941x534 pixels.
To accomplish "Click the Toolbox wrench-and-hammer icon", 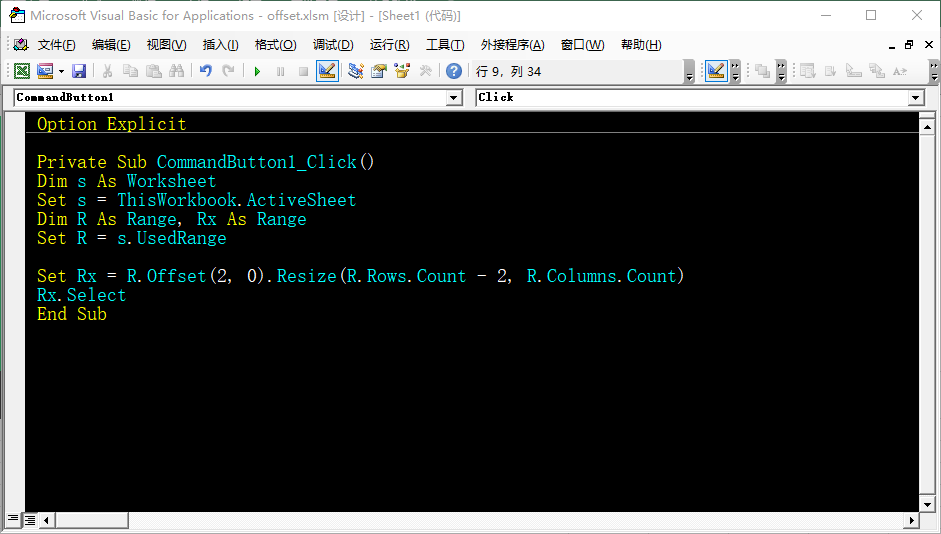I will click(425, 71).
